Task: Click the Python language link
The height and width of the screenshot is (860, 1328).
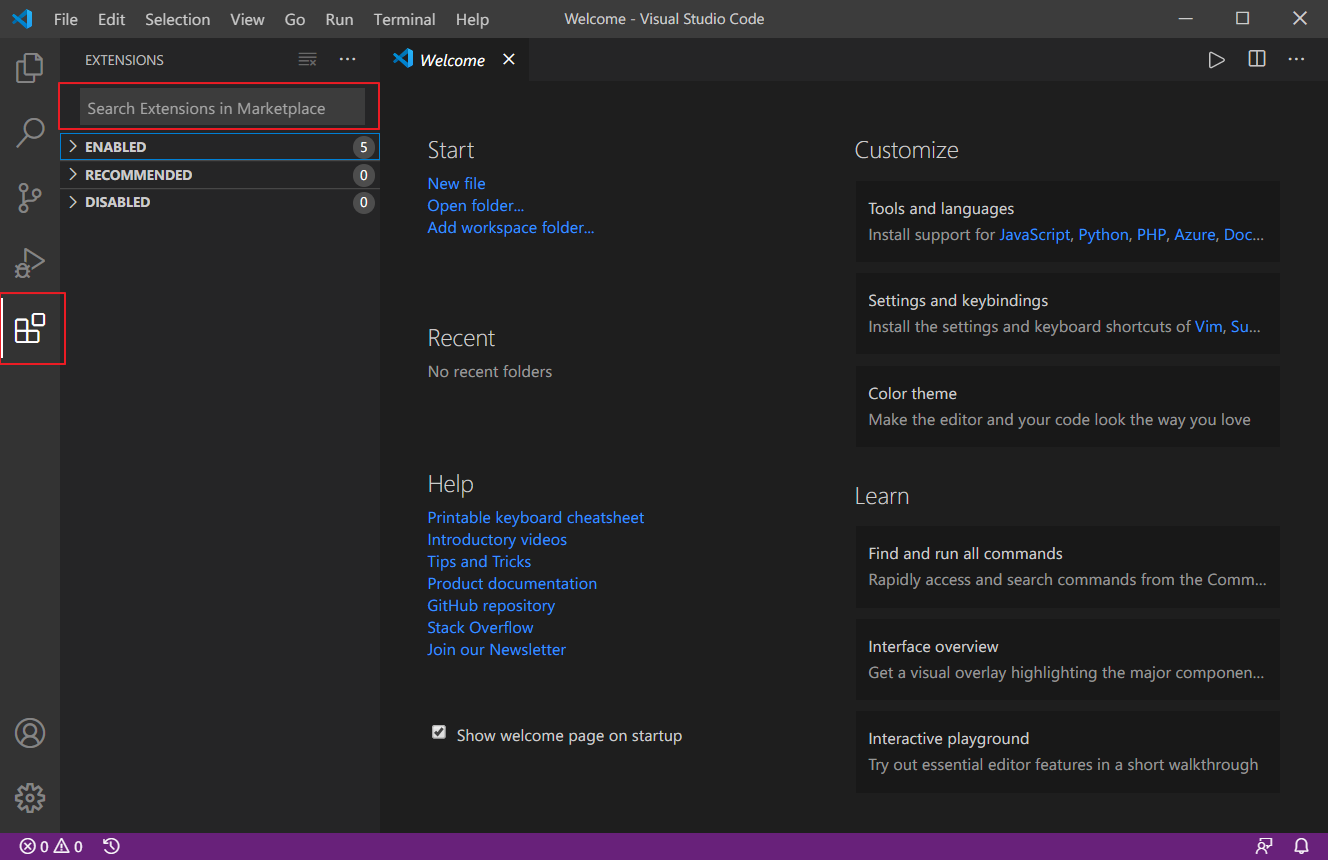Action: 1103,235
